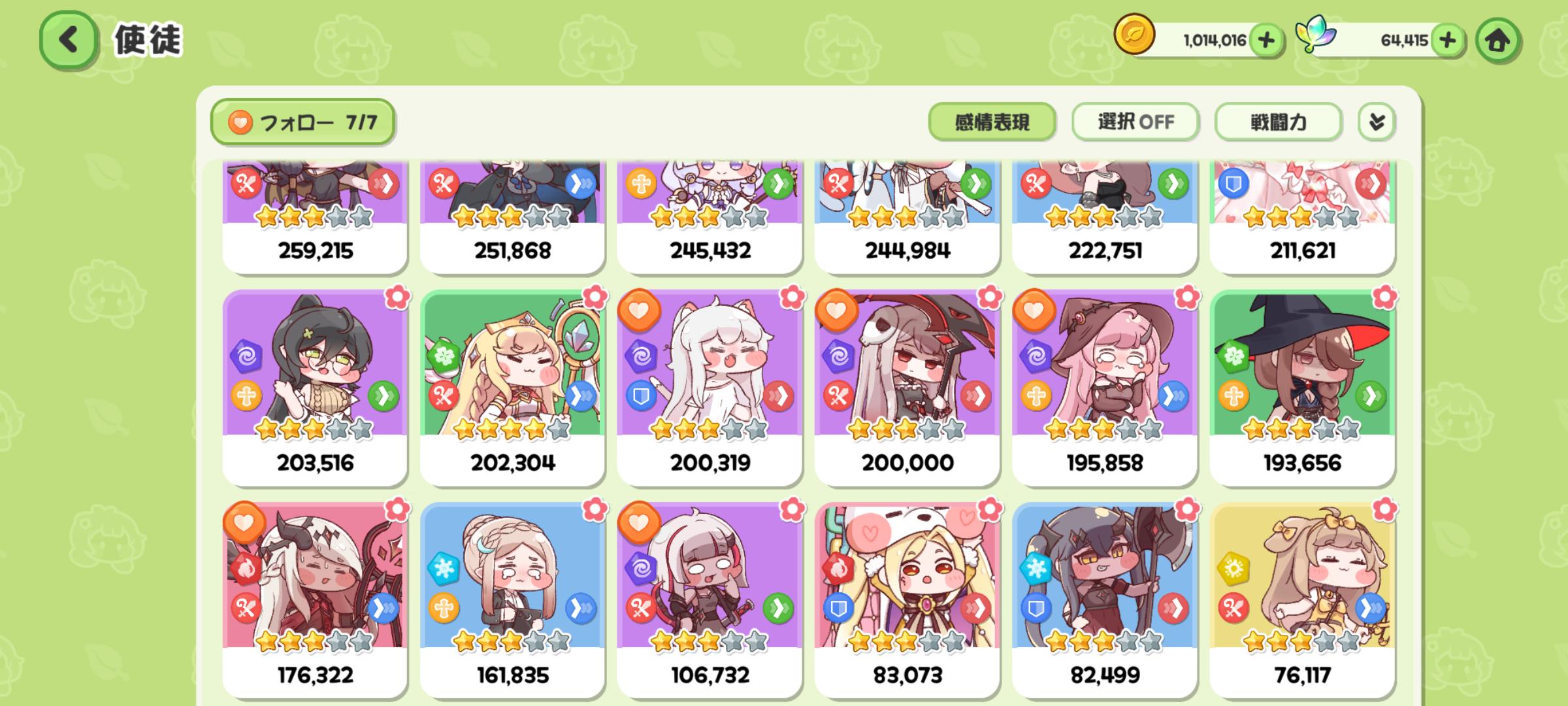Open character card with power 202,304
This screenshot has height=706, width=1568.
[513, 387]
